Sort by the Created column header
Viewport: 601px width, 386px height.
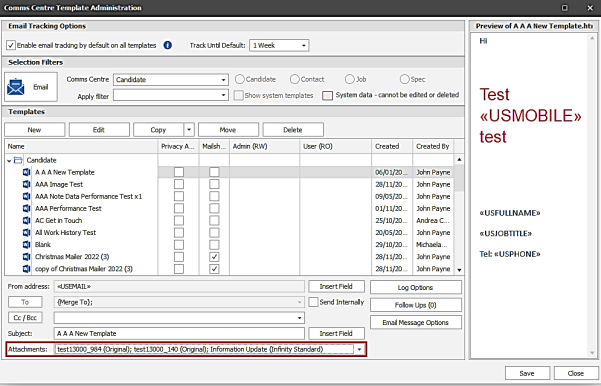click(392, 146)
